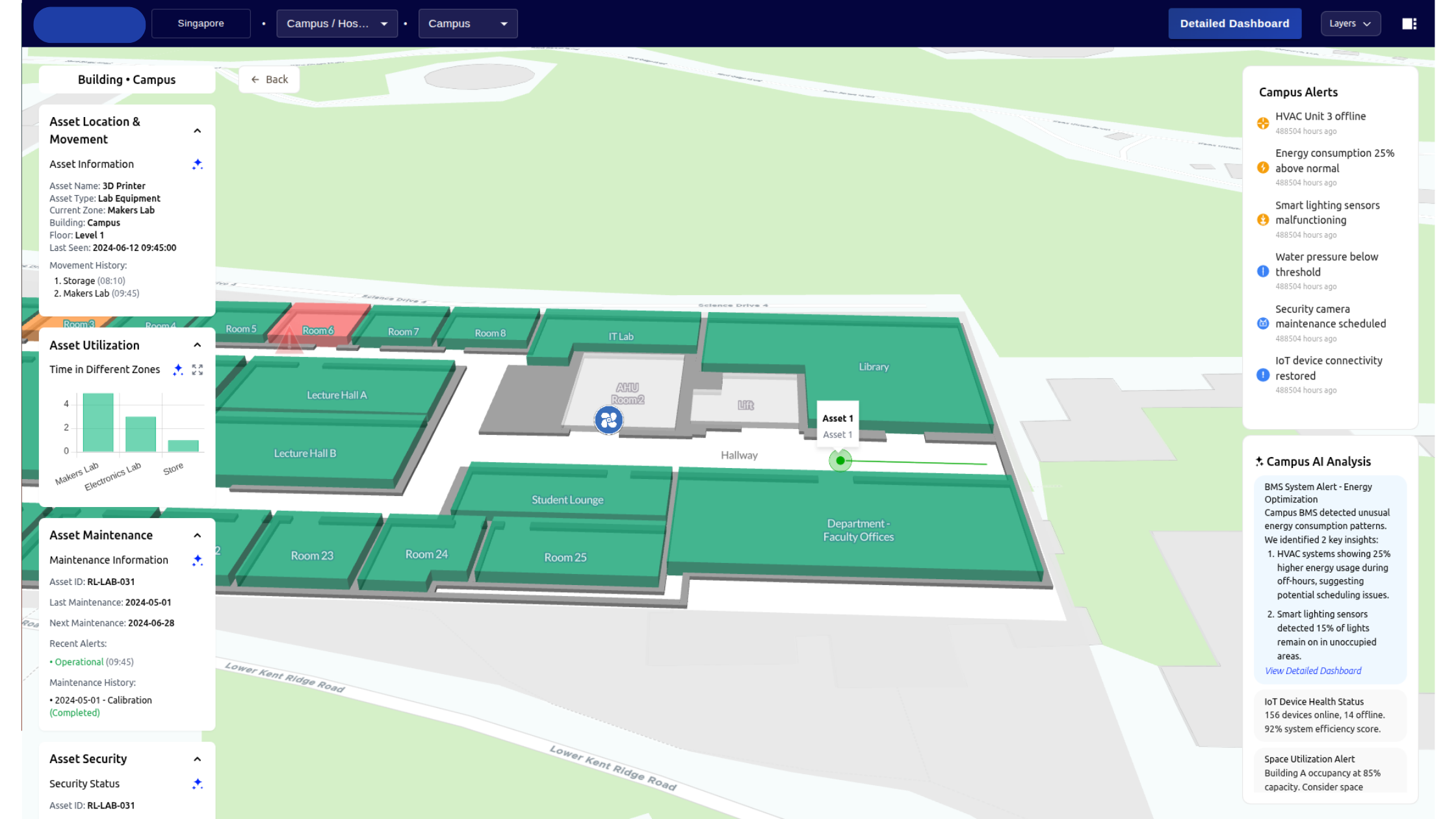Select the Makers Lab bar in chart
The width and height of the screenshot is (1456, 819).
coord(98,422)
